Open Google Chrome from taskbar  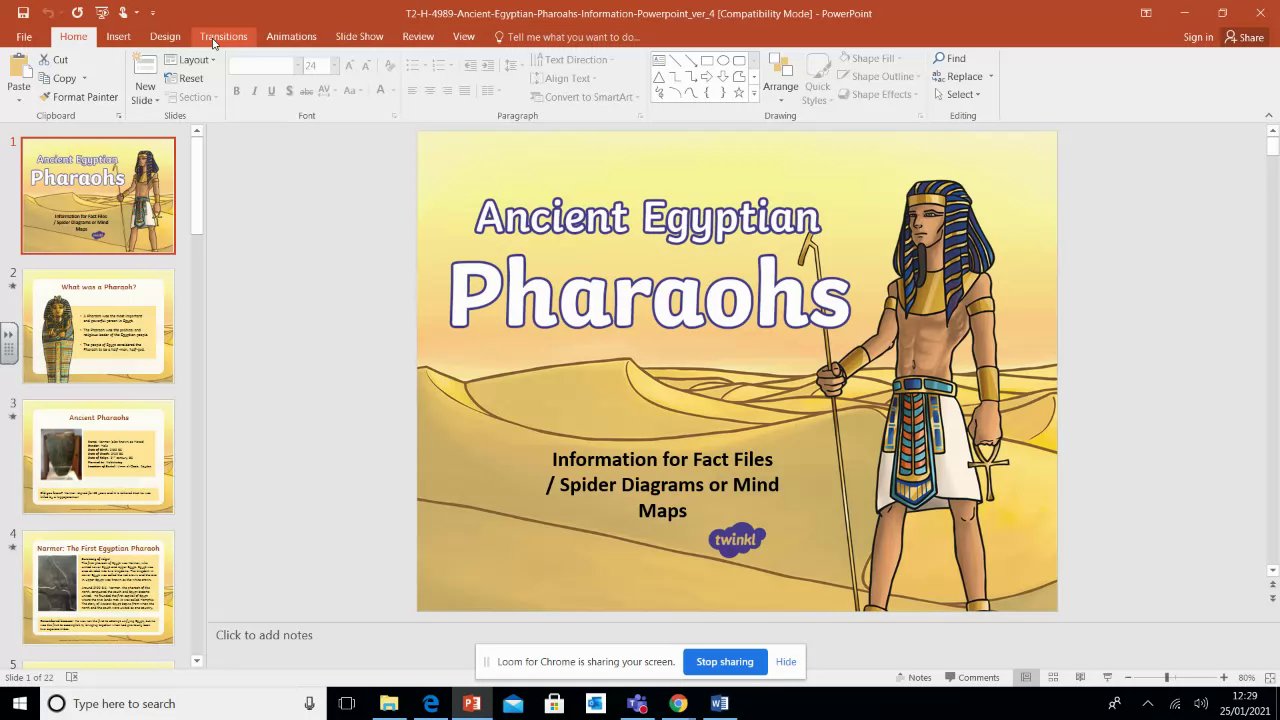point(678,704)
